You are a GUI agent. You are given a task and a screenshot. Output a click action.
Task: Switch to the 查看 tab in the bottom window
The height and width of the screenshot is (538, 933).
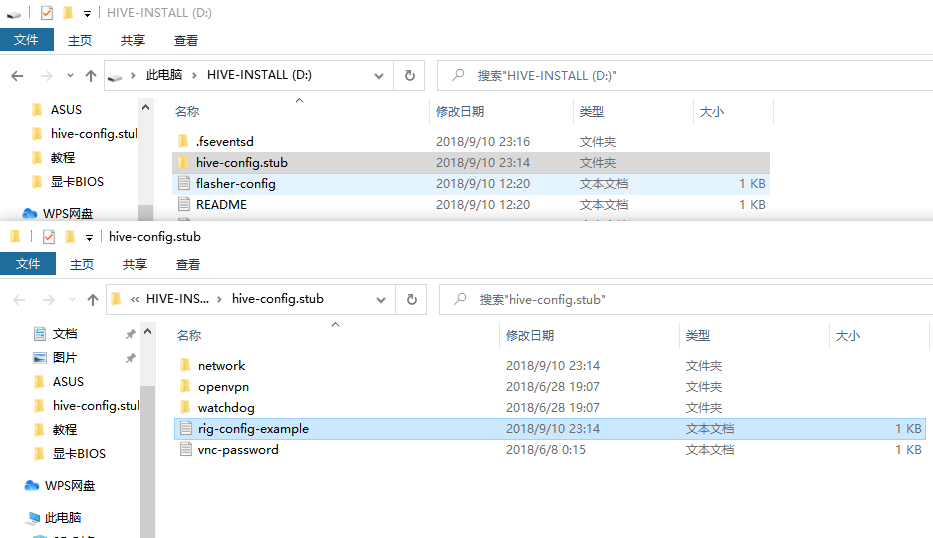pyautogui.click(x=188, y=264)
